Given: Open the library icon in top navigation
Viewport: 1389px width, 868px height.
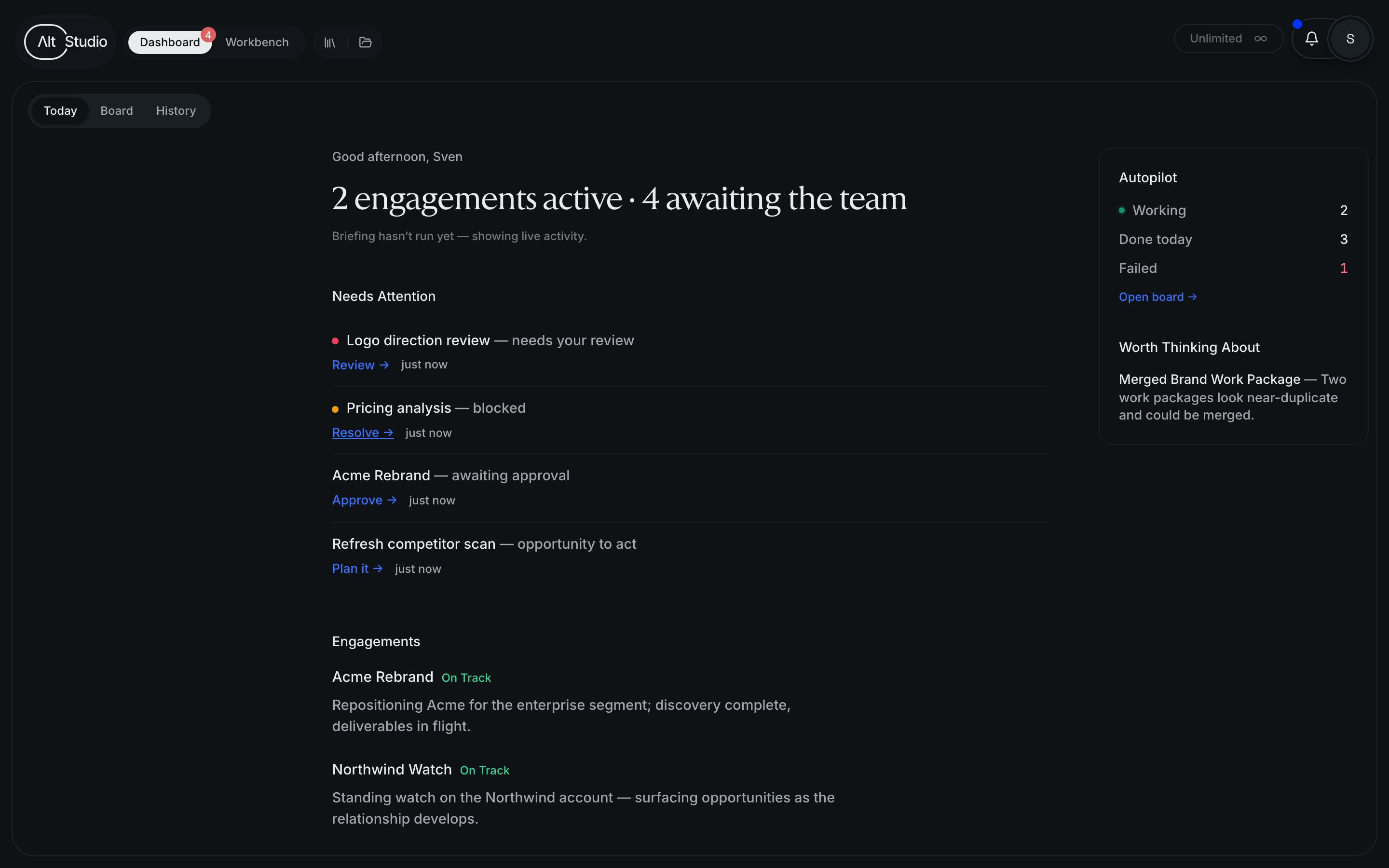Looking at the screenshot, I should click(329, 42).
